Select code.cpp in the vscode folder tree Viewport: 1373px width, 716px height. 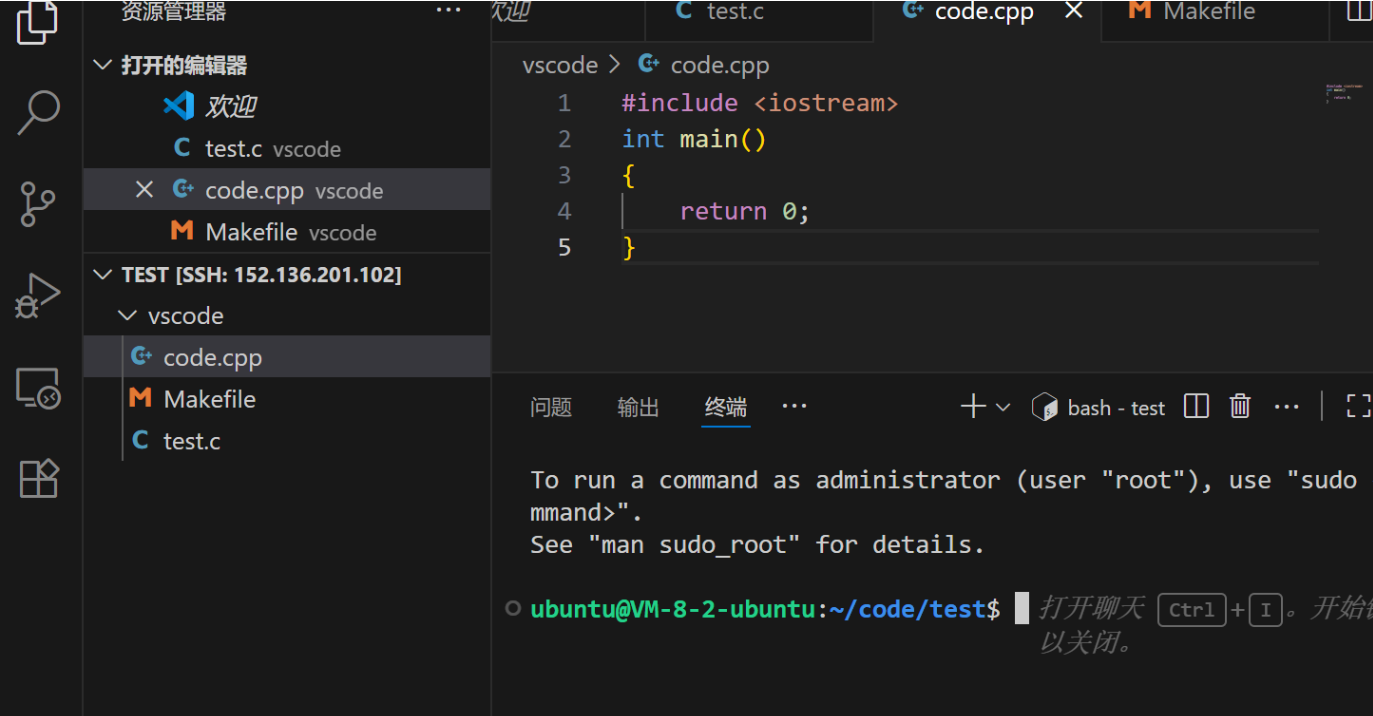tap(287, 357)
